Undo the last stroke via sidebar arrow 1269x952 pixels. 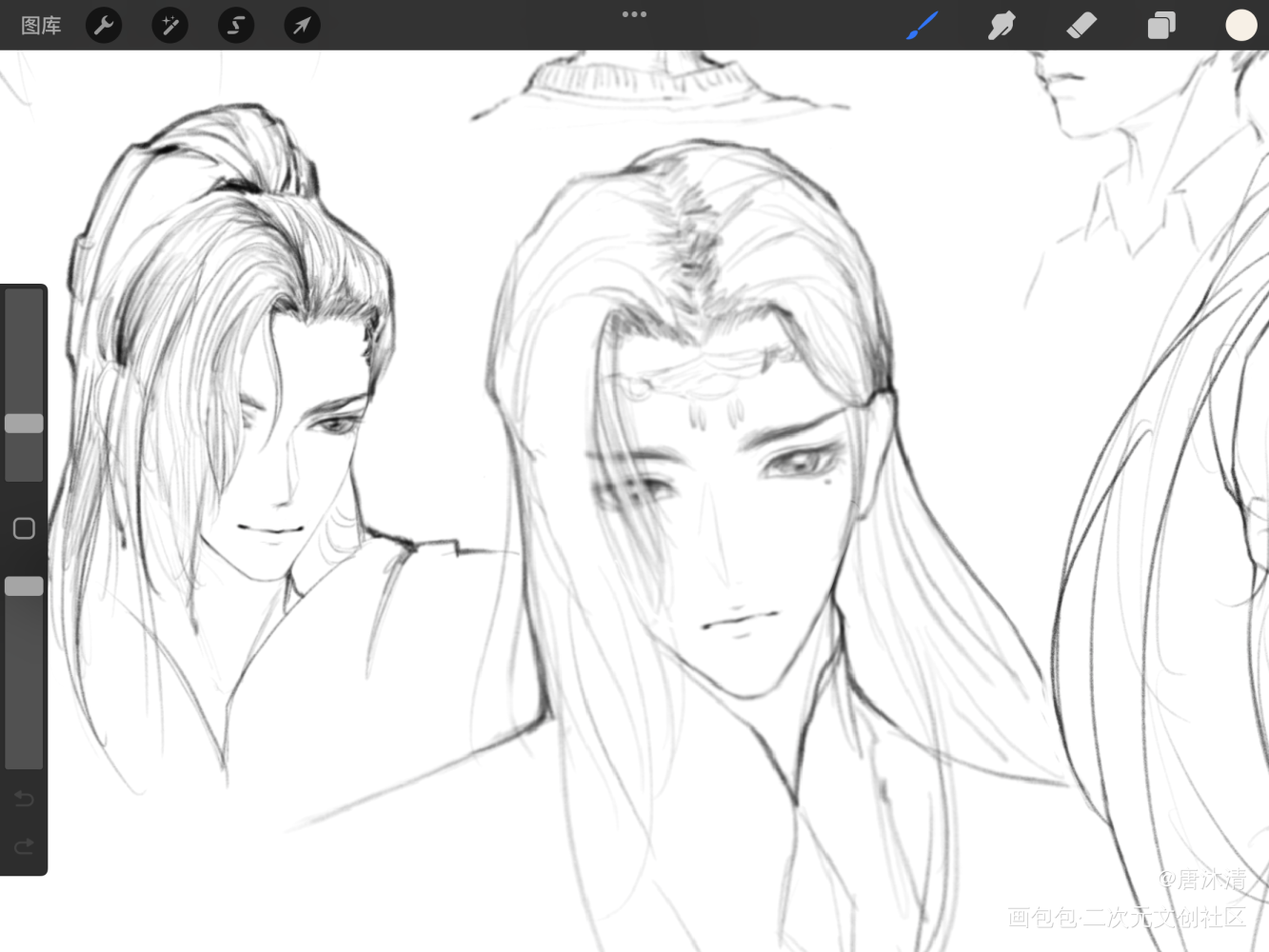(24, 799)
